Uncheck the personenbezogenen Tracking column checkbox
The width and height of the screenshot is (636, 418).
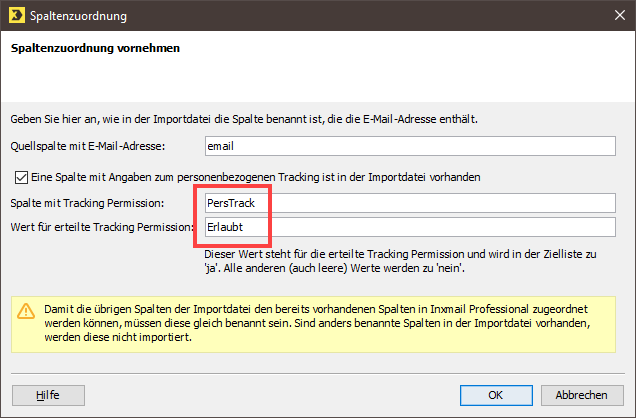pos(21,178)
